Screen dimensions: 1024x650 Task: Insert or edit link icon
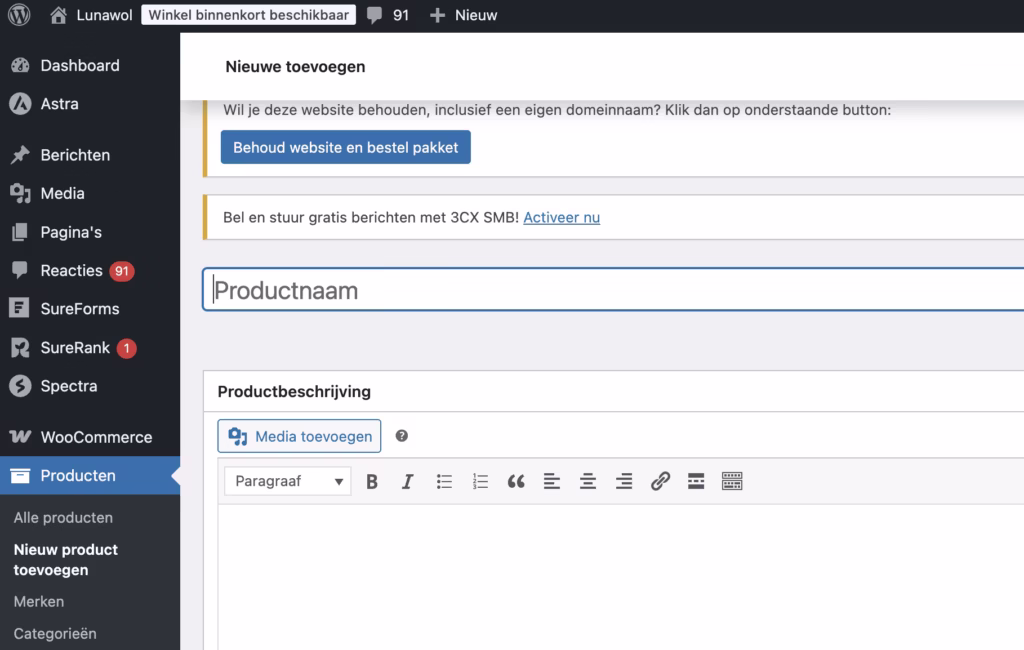point(660,481)
